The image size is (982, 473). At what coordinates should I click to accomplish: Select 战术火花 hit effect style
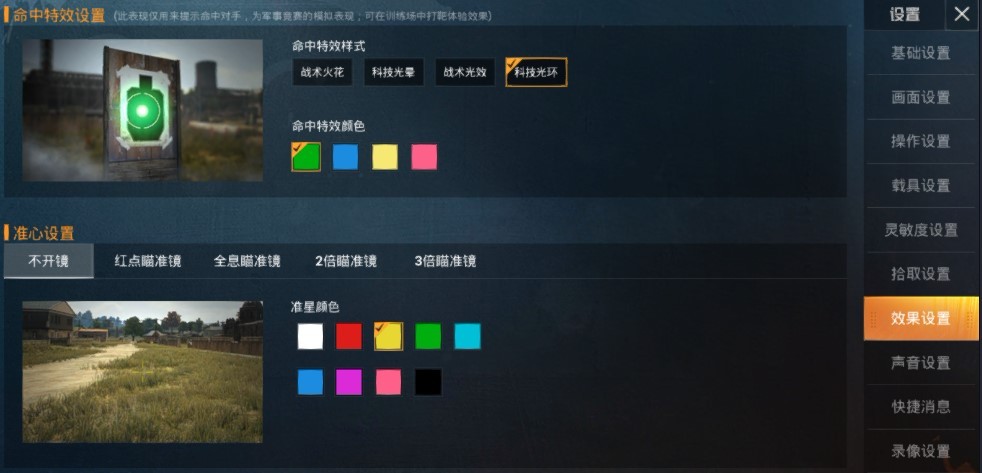322,73
